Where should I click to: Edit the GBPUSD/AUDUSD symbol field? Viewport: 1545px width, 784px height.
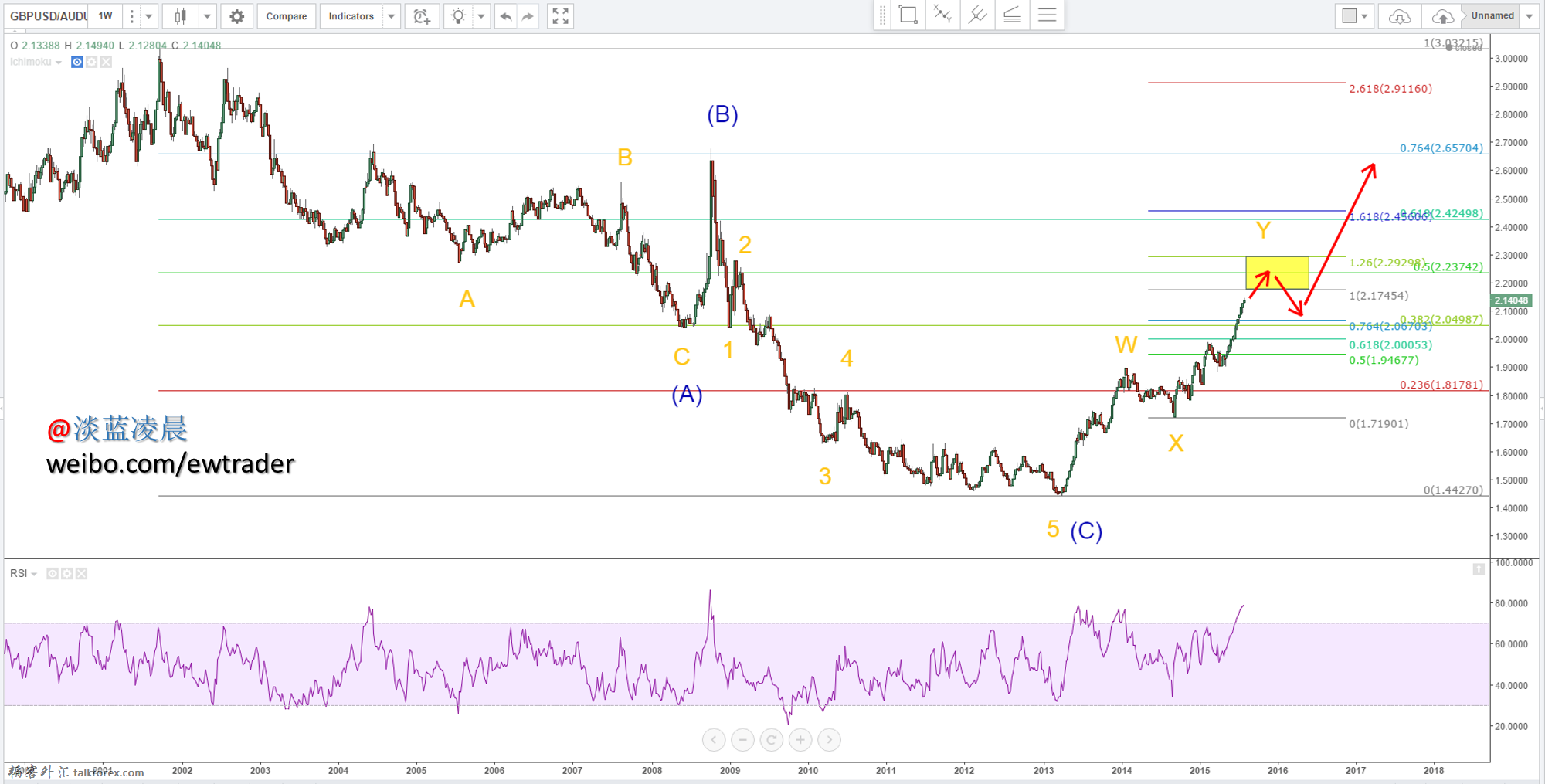(48, 16)
